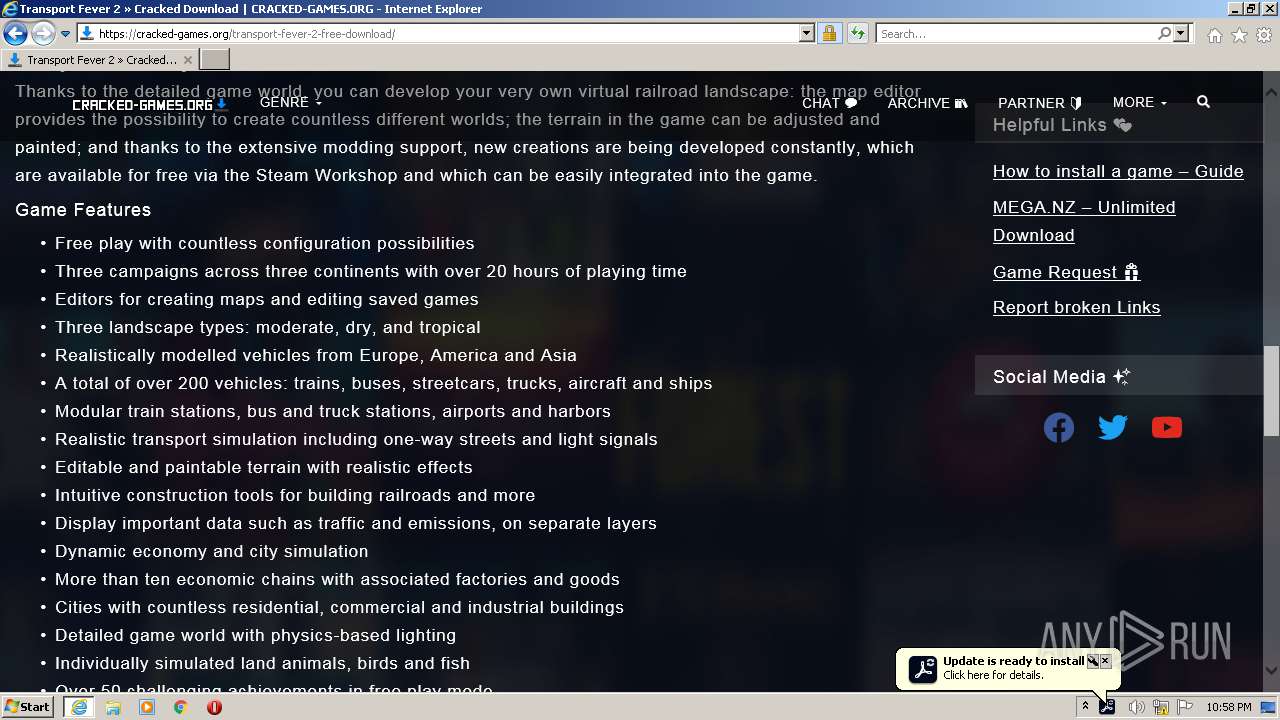Open the red Opera taskbar icon

click(214, 707)
